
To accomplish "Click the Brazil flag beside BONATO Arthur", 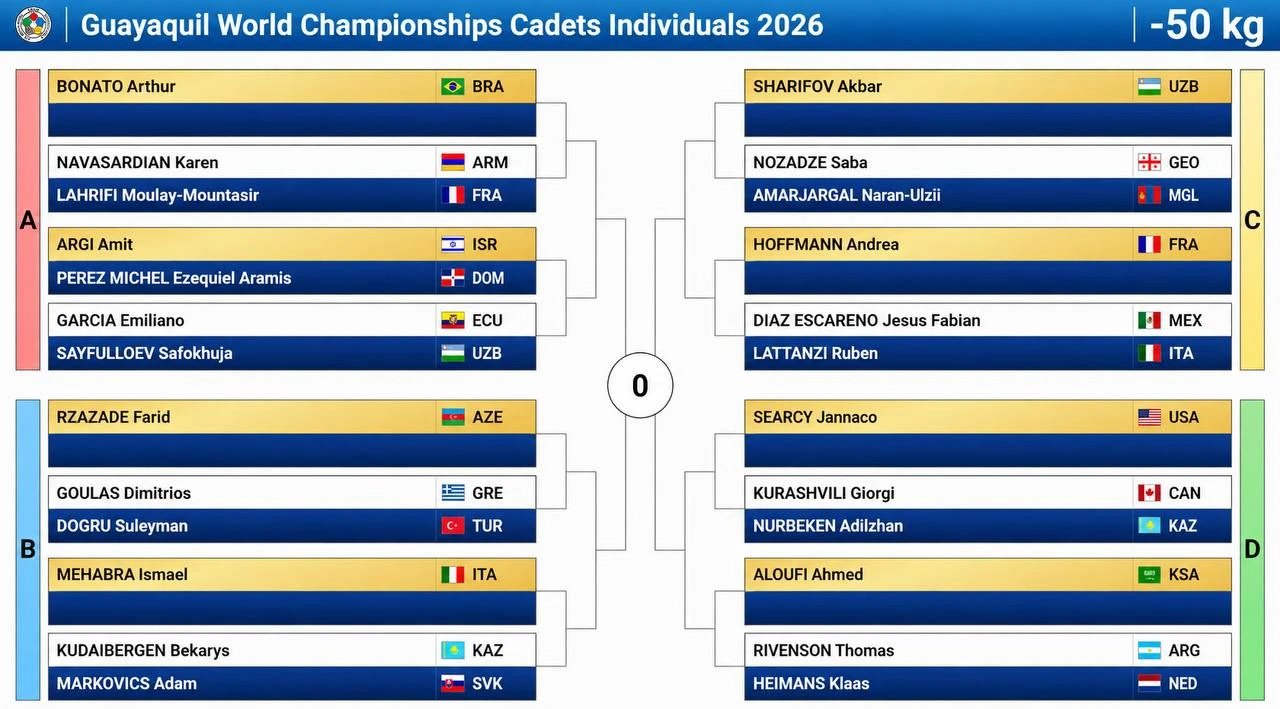I will click(453, 87).
